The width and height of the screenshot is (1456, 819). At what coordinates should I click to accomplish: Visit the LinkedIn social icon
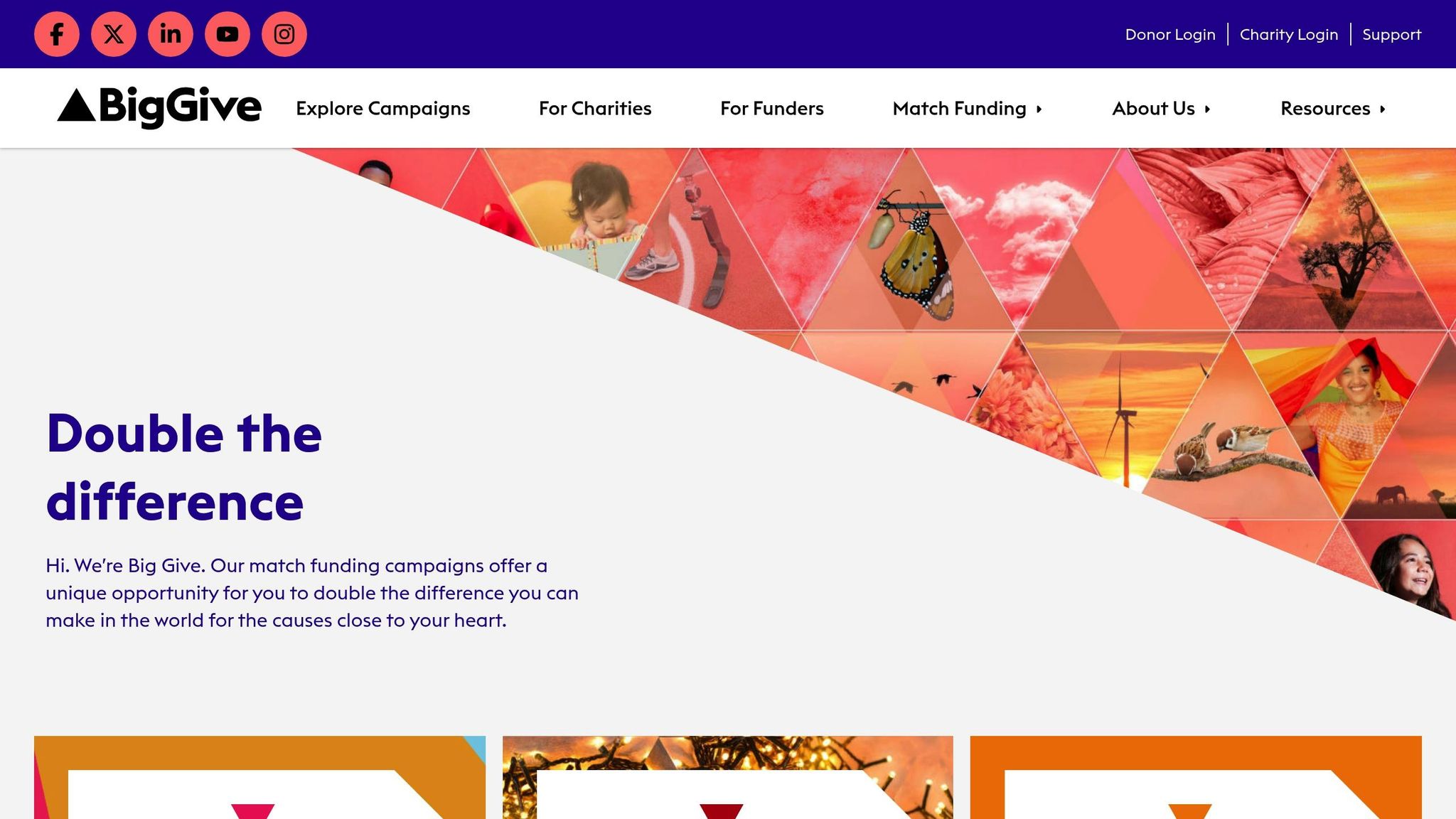click(x=171, y=34)
